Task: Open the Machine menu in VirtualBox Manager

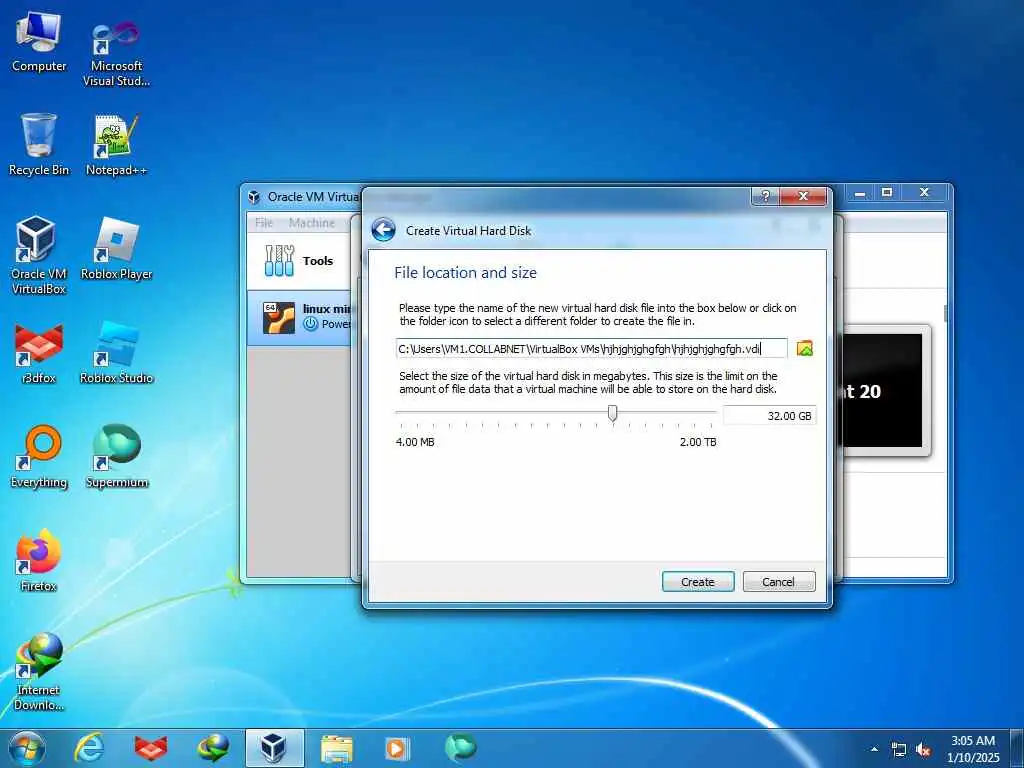Action: (312, 223)
